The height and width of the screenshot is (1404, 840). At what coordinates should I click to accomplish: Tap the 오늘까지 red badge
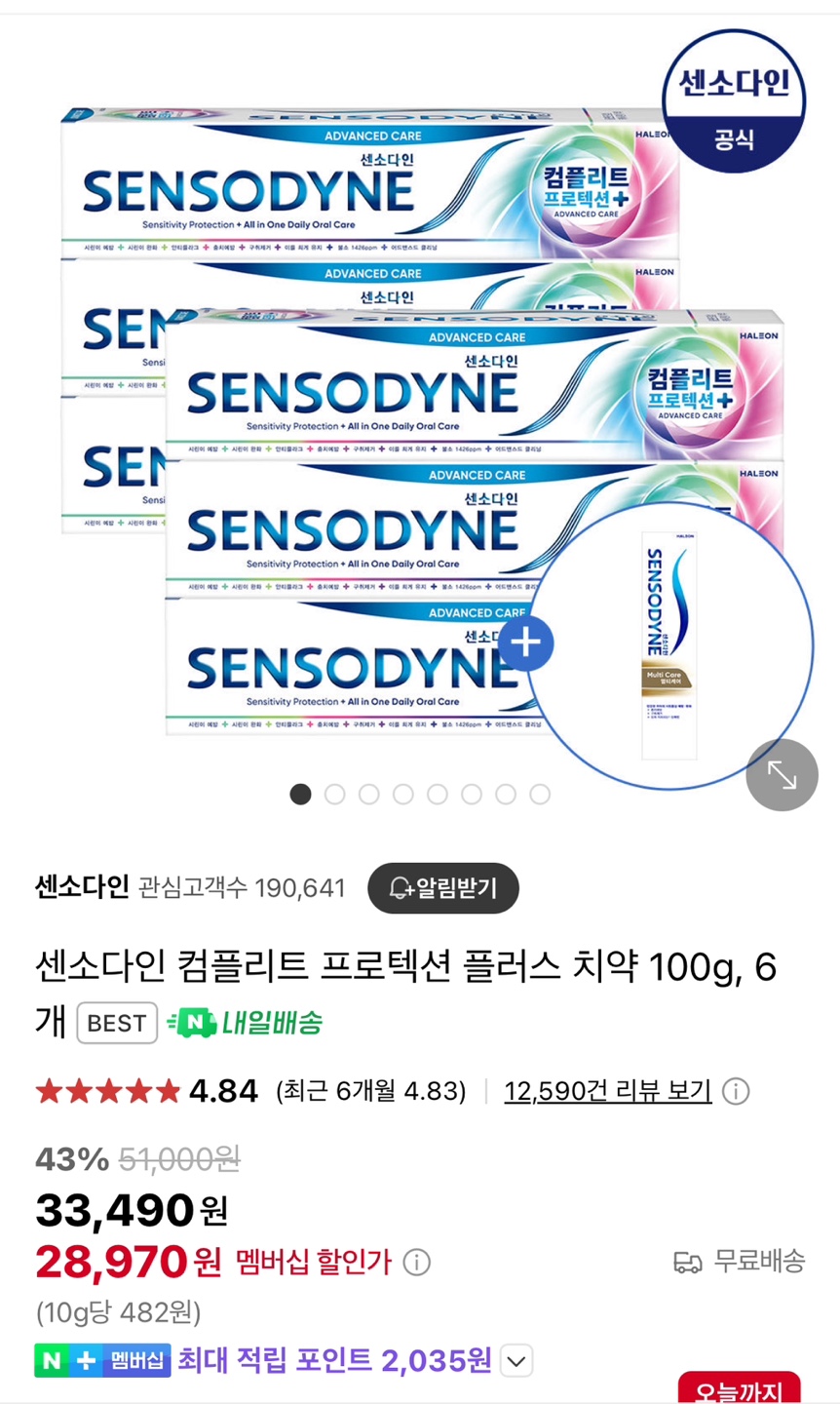coord(740,1389)
